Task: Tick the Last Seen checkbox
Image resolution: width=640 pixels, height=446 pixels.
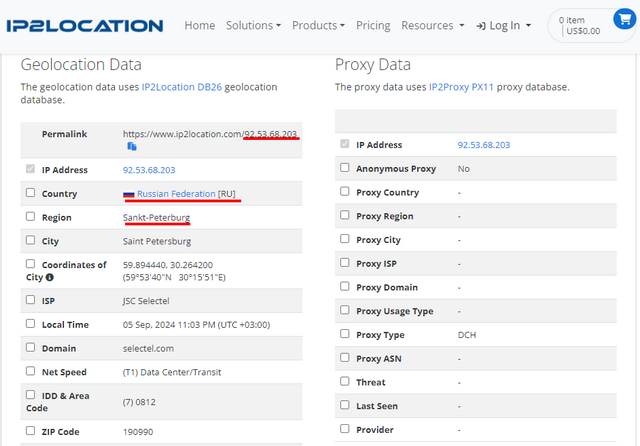Action: (x=345, y=405)
